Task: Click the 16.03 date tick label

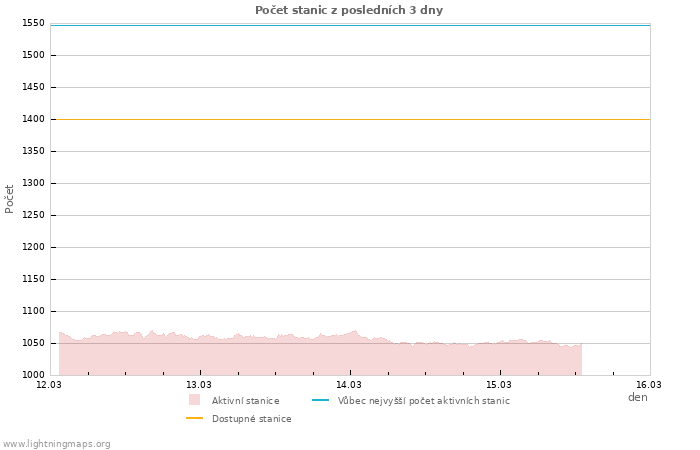Action: point(649,385)
